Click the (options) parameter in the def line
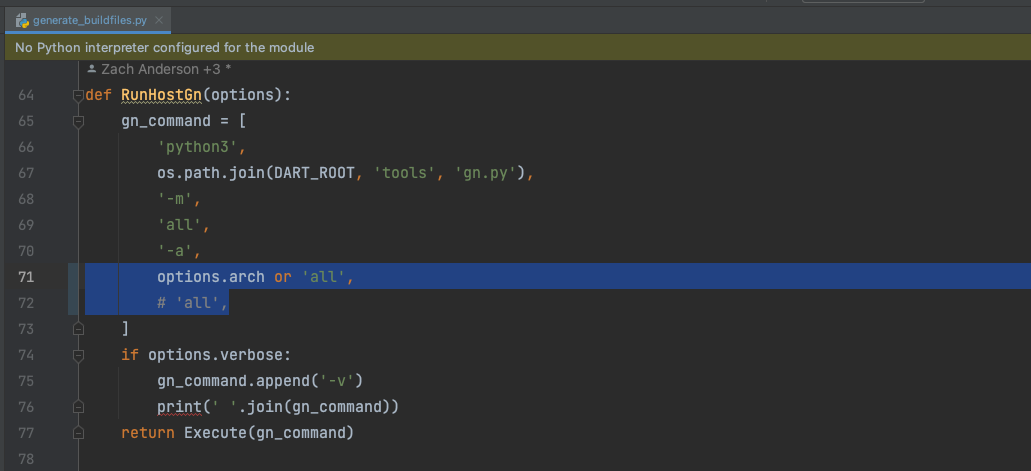This screenshot has width=1031, height=471. pyautogui.click(x=242, y=95)
